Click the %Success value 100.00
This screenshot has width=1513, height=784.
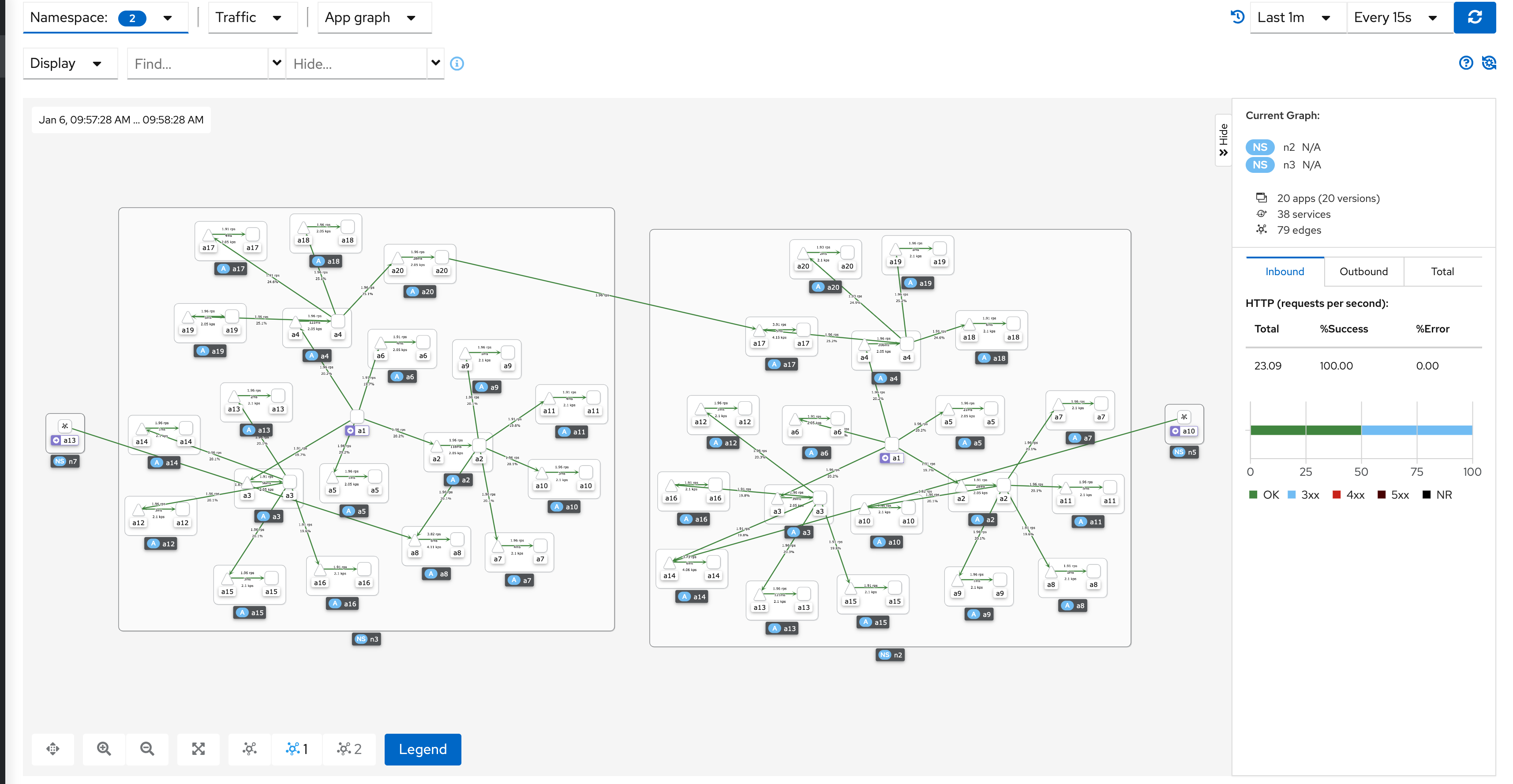click(x=1336, y=365)
